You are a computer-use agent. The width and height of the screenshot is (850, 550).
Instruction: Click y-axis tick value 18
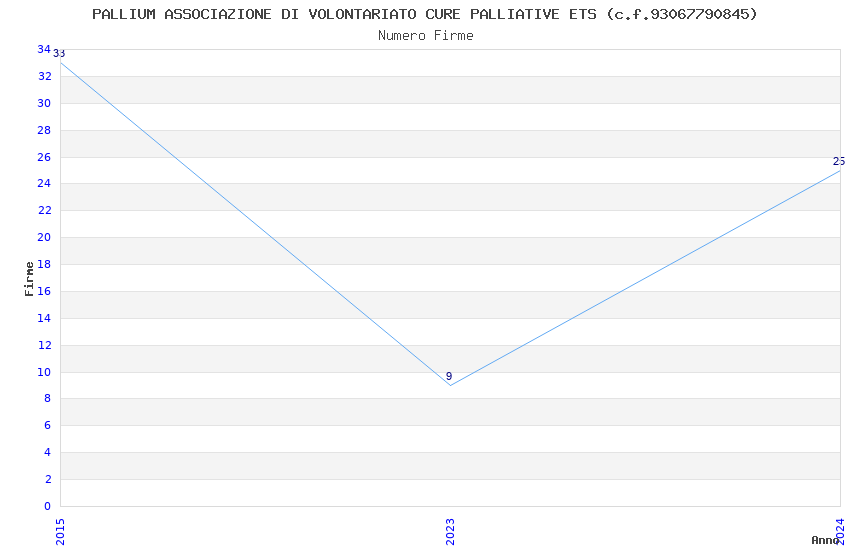pos(44,264)
